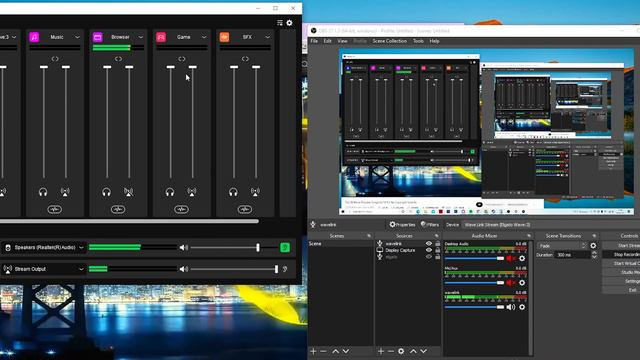The image size is (640, 360).
Task: Click the Wave Link horizontal channel scrollbar
Action: pyautogui.click(x=129, y=221)
